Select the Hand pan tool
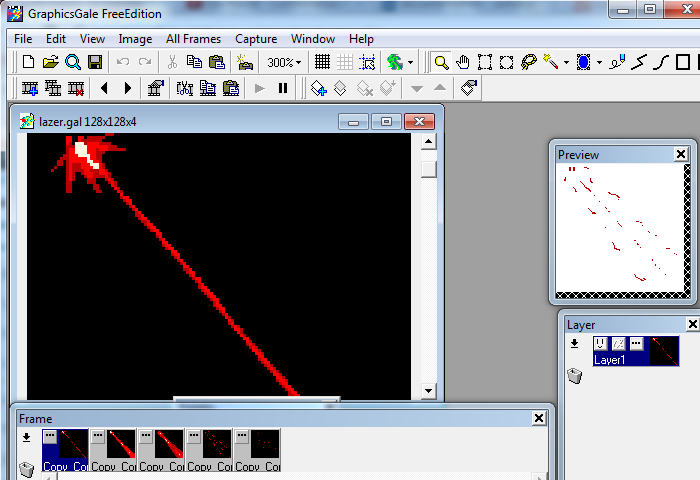This screenshot has height=480, width=700. tap(463, 62)
